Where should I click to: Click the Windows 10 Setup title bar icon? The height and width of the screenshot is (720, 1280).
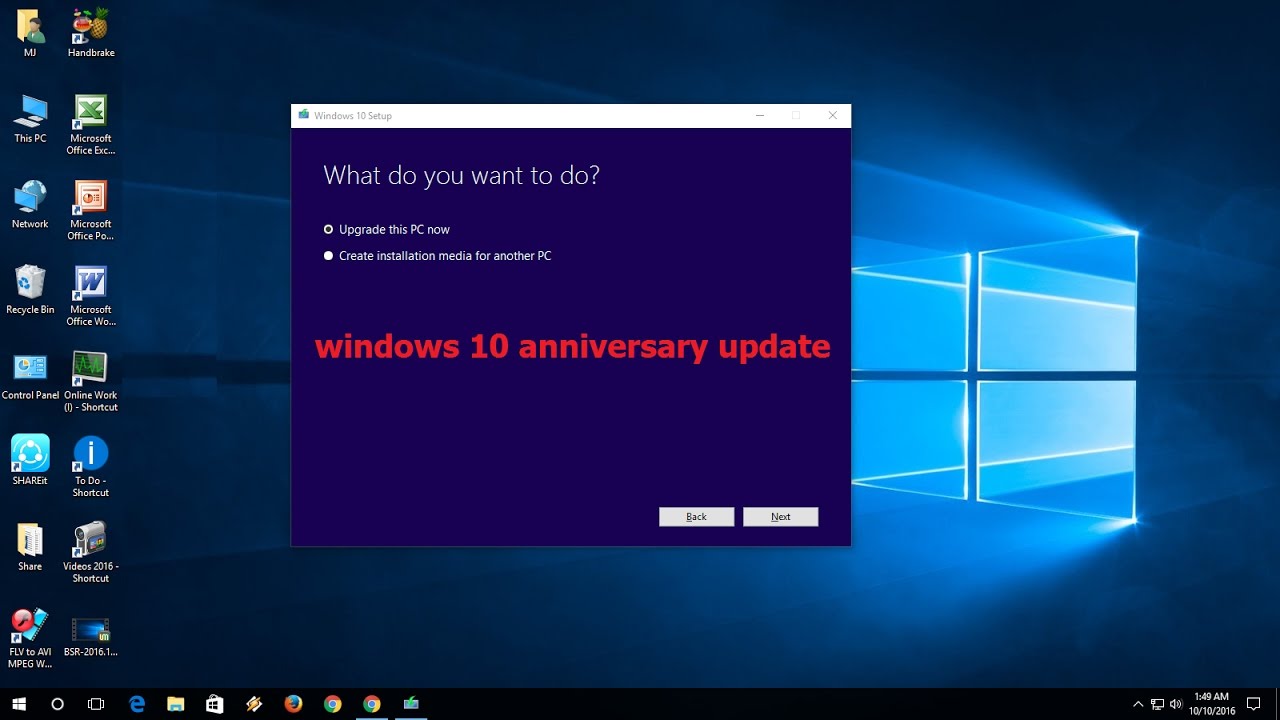[304, 115]
